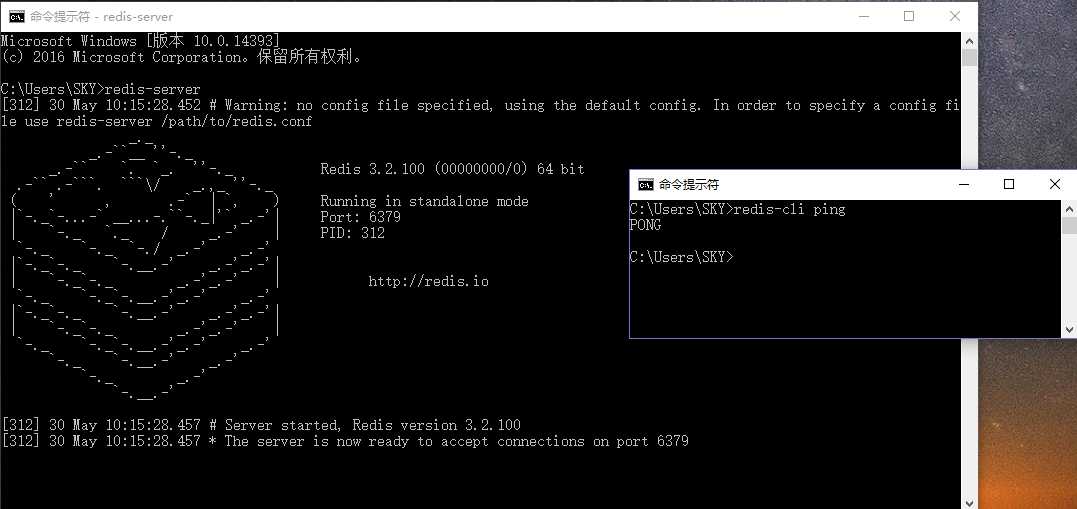Click 'Server started, Redis version 3.2.100' line

(x=261, y=425)
